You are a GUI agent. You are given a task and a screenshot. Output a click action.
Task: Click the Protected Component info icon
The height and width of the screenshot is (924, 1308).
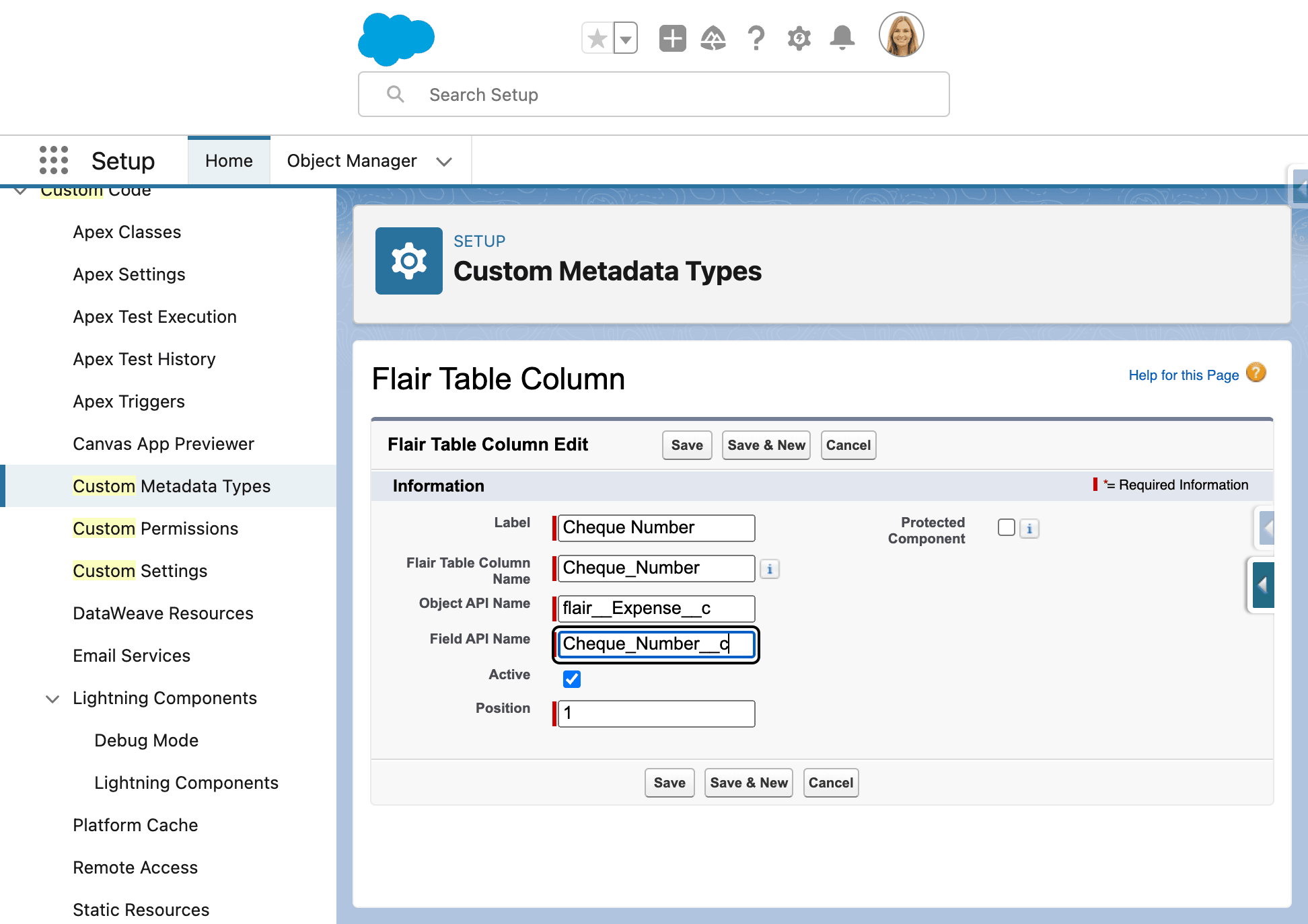[x=1029, y=529]
